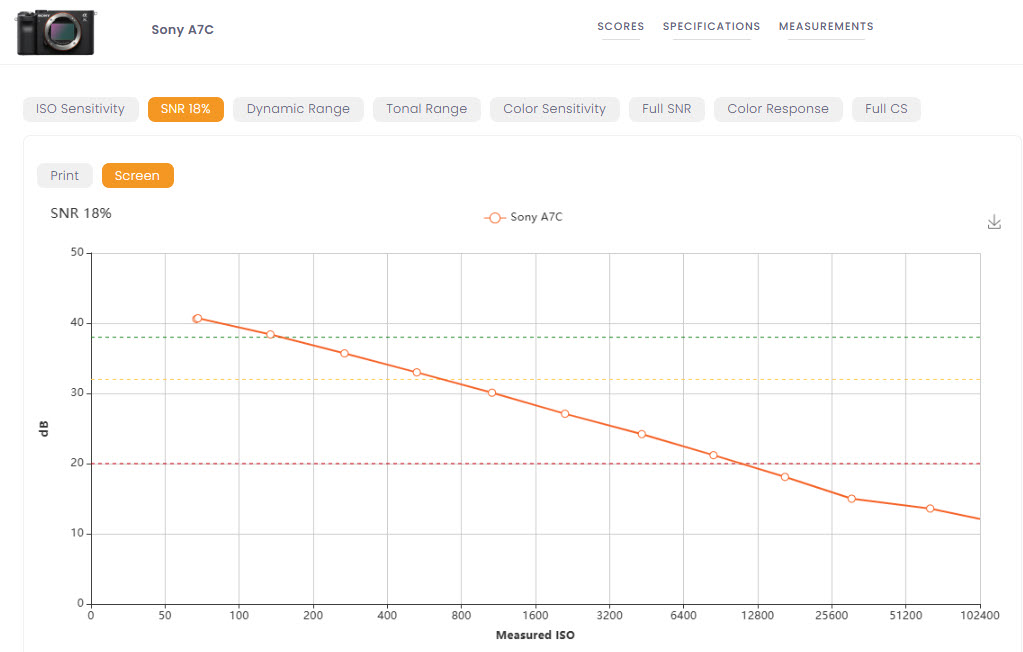Click the SNR 18% chart heading
The width and height of the screenshot is (1023, 652).
pos(81,213)
